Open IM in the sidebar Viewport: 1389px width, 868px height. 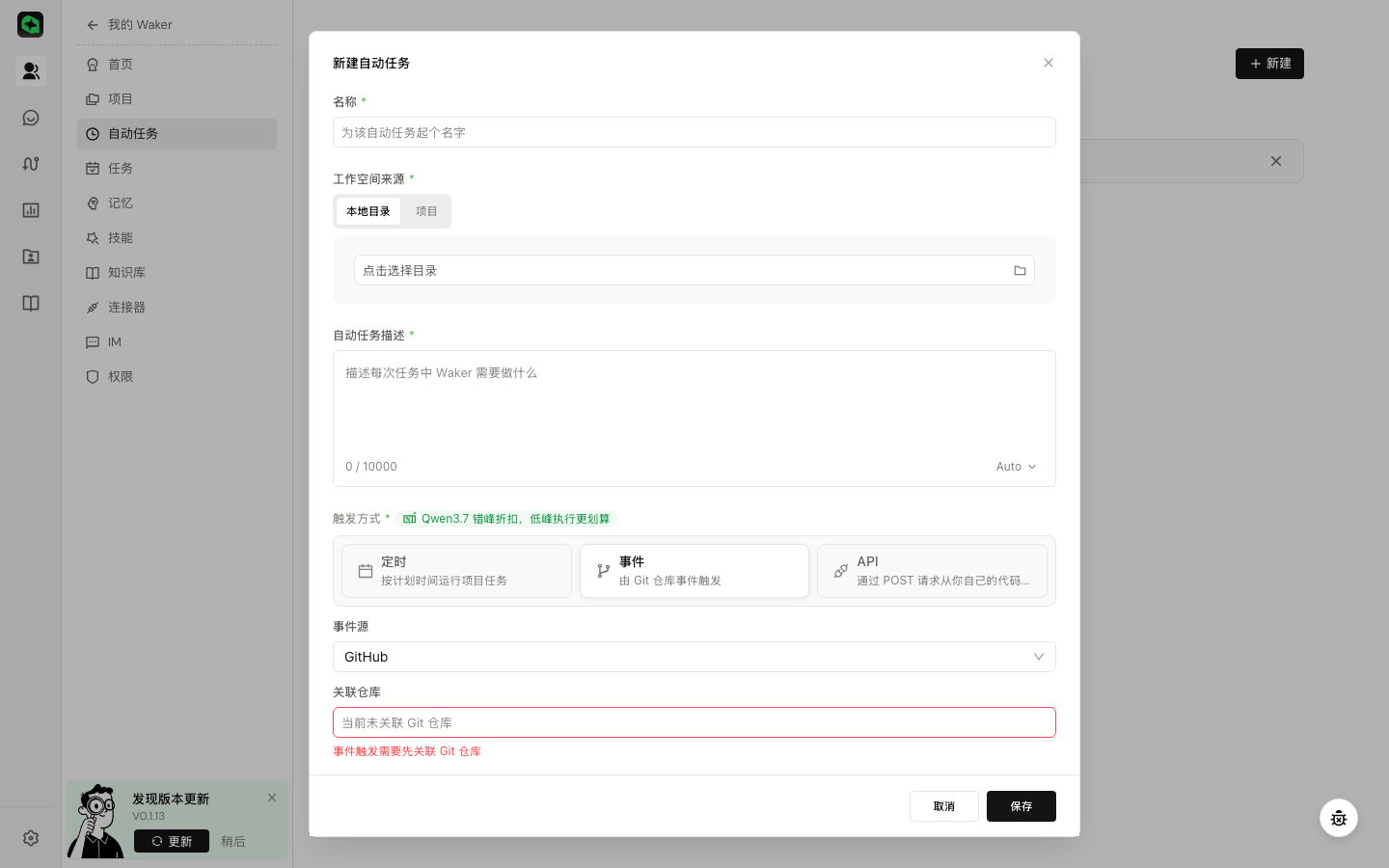[x=177, y=342]
